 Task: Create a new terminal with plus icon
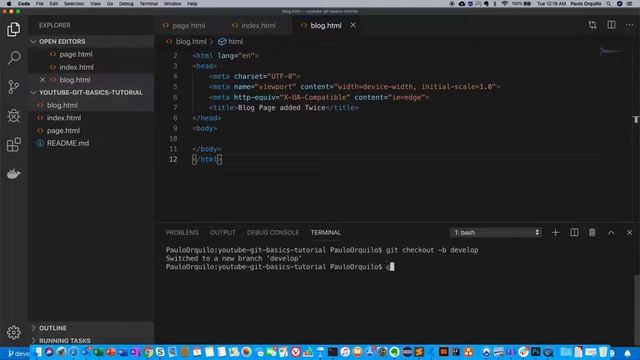tap(556, 233)
